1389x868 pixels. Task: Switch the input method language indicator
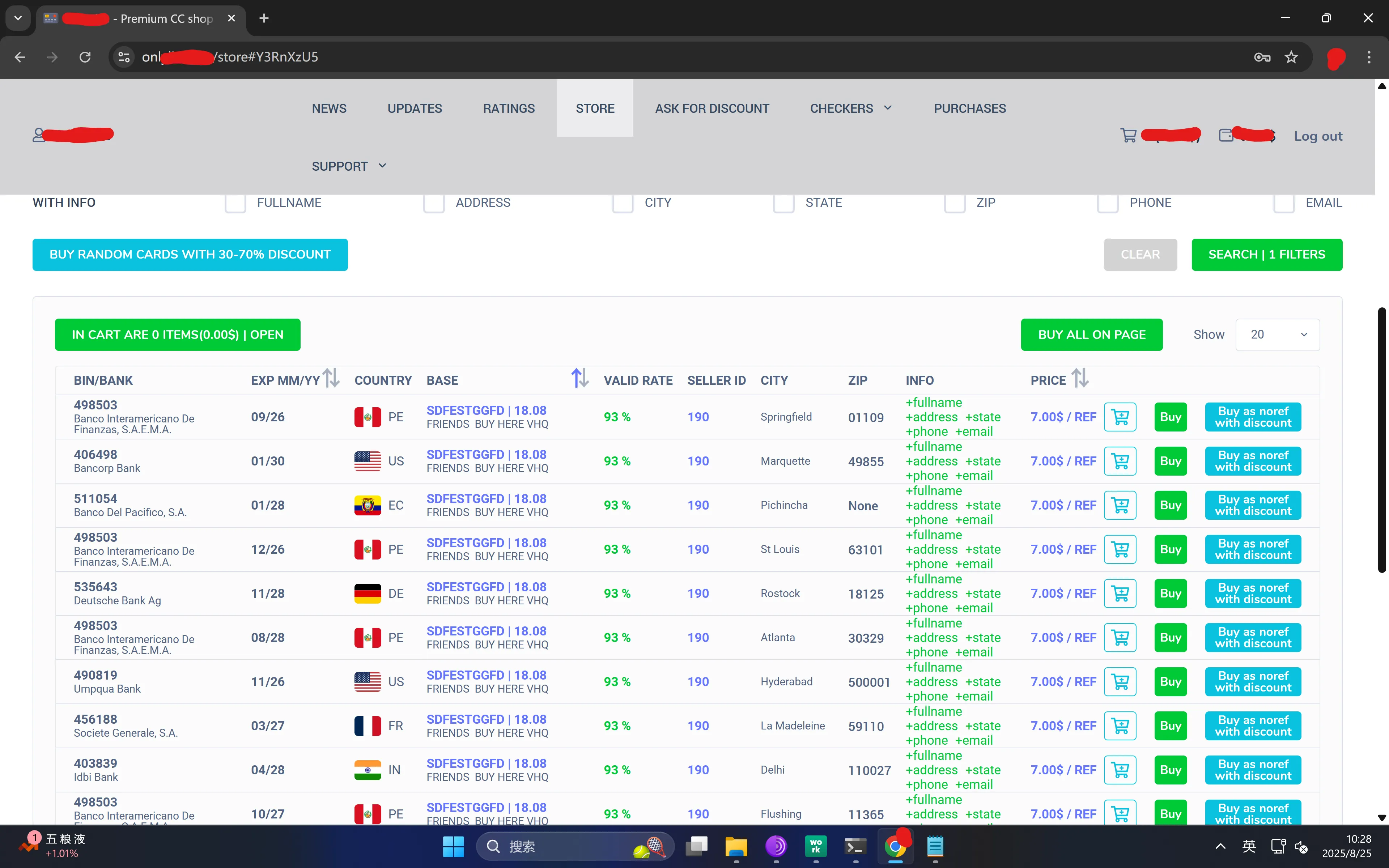tap(1249, 846)
